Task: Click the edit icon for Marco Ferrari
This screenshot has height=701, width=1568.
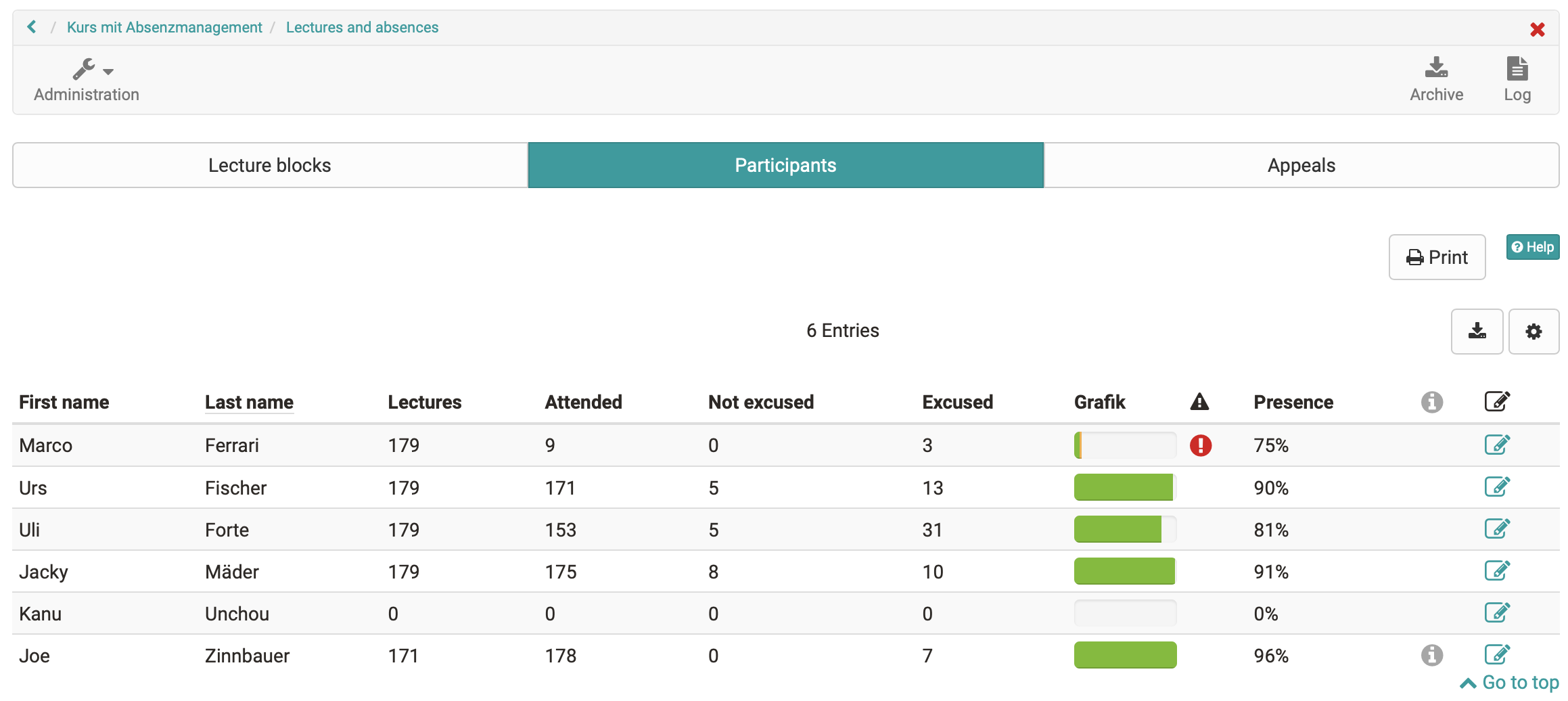Action: (x=1496, y=445)
